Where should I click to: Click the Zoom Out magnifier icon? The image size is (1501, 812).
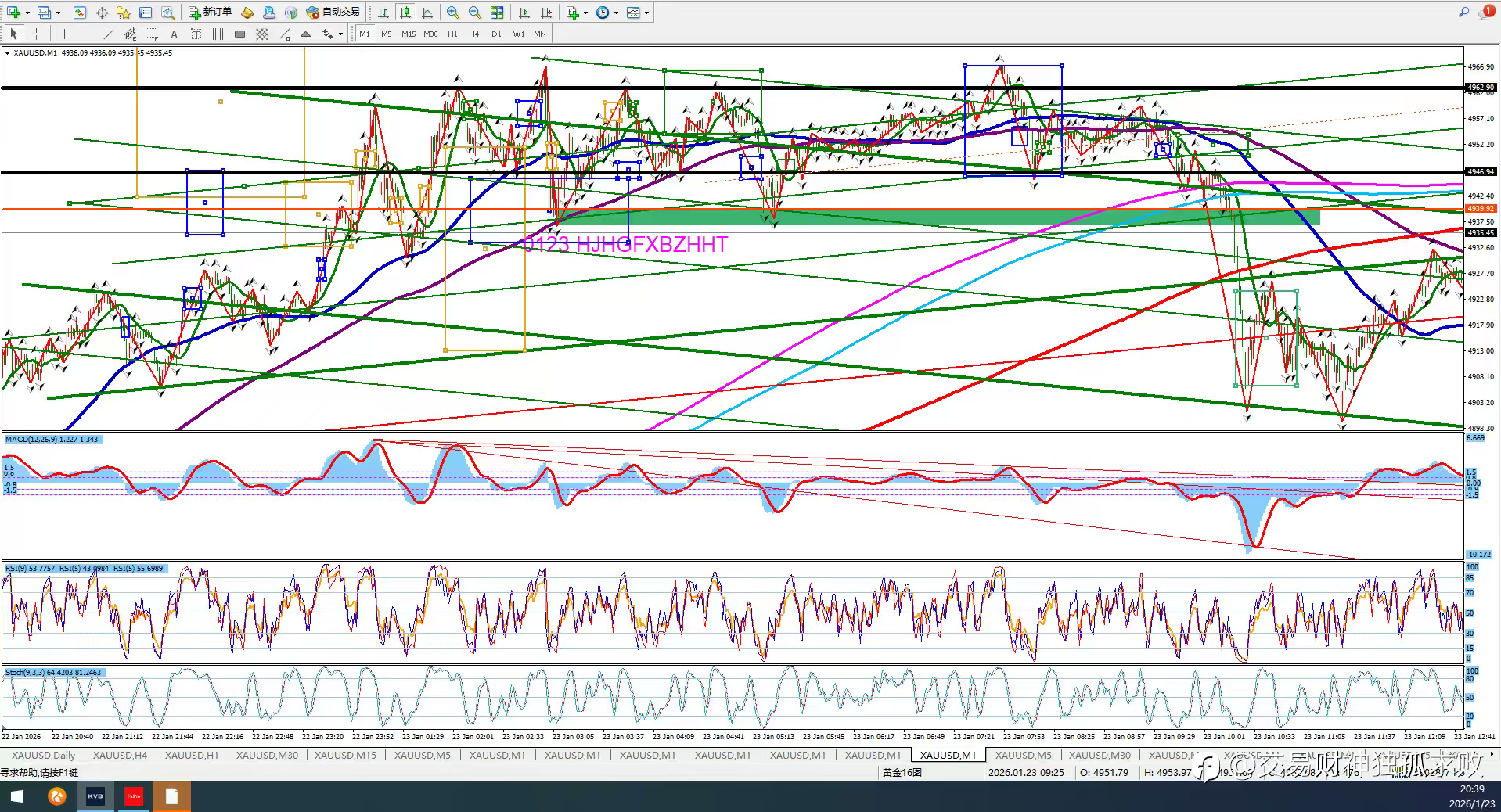(474, 13)
